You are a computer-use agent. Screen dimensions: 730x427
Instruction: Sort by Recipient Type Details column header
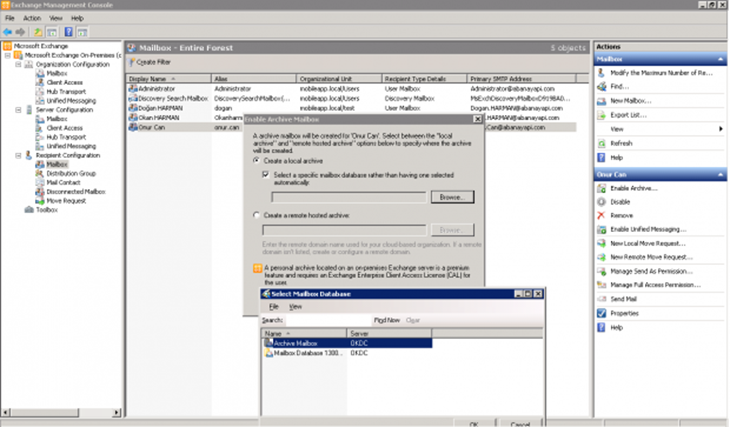coord(424,79)
